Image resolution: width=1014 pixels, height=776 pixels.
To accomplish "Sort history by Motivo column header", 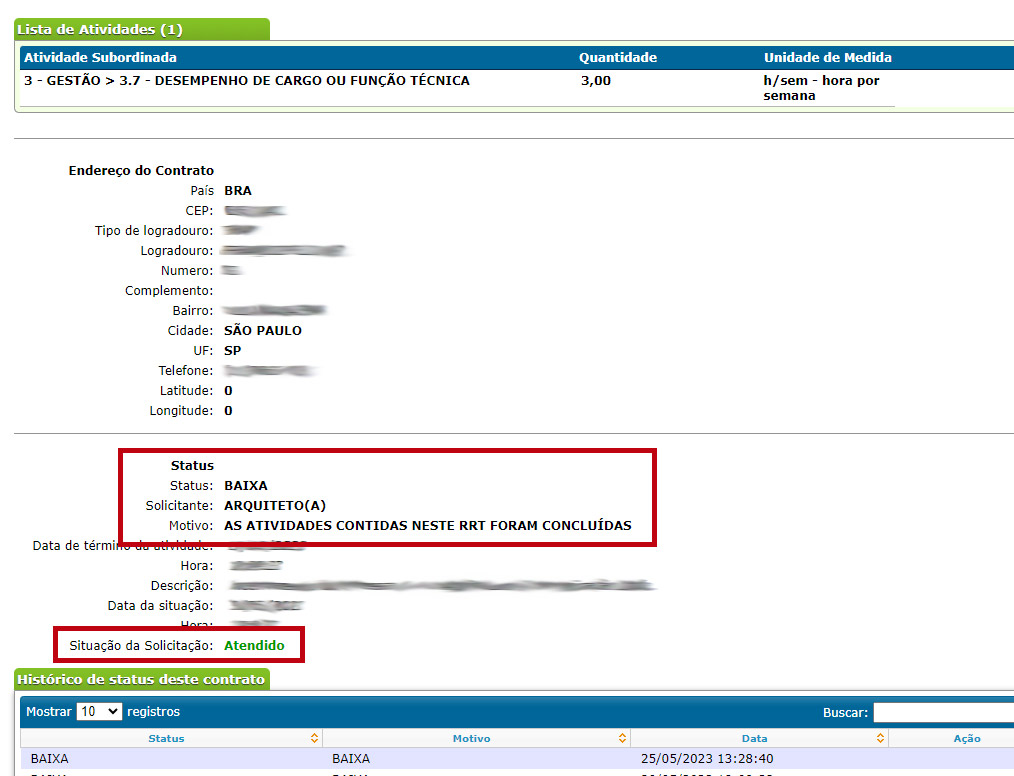I will (x=471, y=738).
